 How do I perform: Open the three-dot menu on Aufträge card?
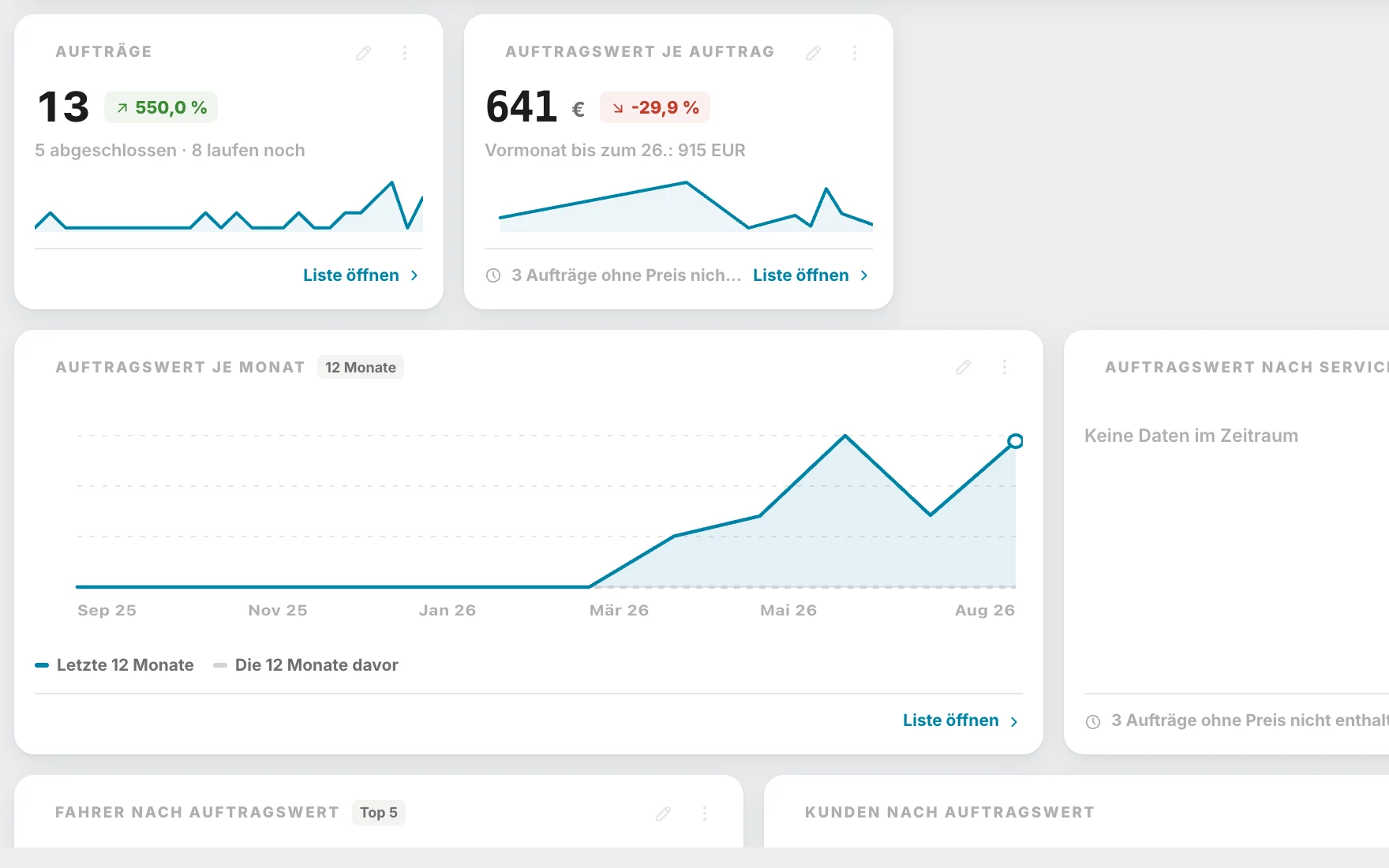(405, 53)
